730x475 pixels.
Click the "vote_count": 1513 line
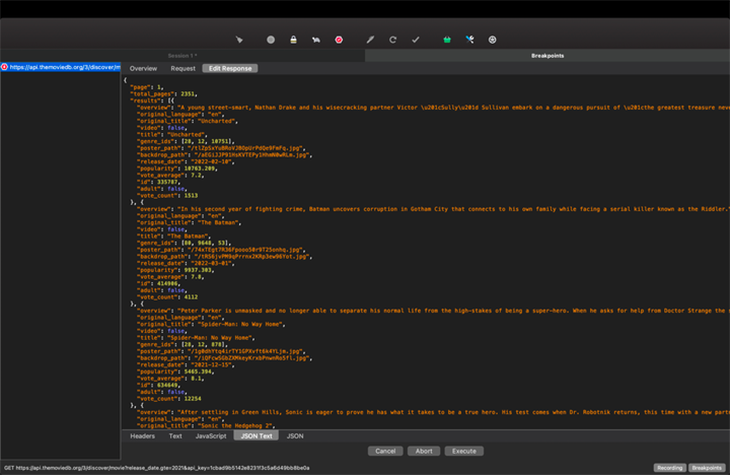click(x=167, y=196)
